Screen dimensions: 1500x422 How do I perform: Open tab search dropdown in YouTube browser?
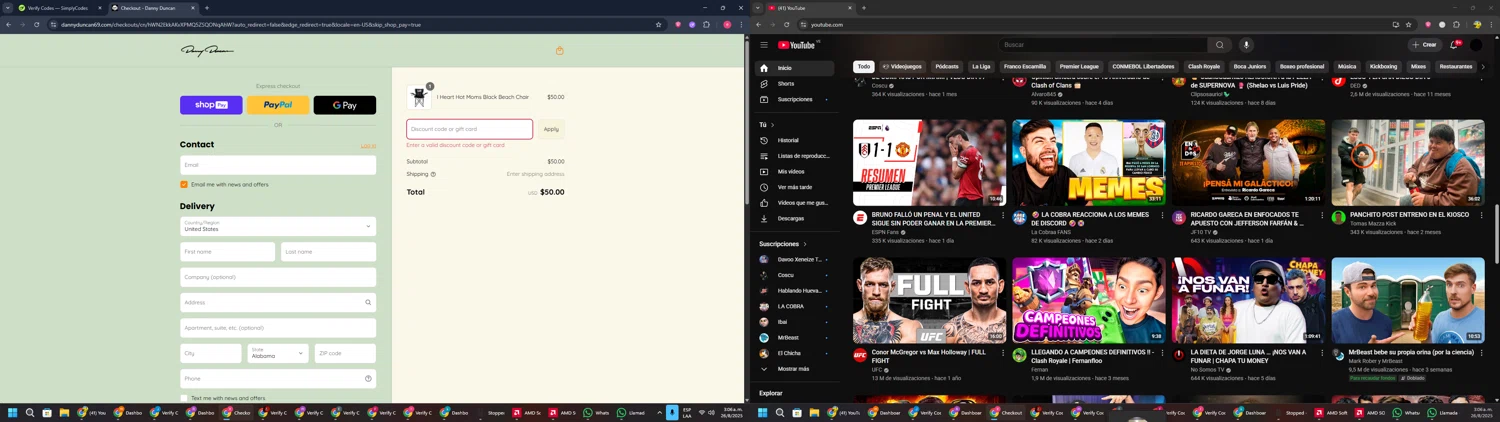click(757, 8)
